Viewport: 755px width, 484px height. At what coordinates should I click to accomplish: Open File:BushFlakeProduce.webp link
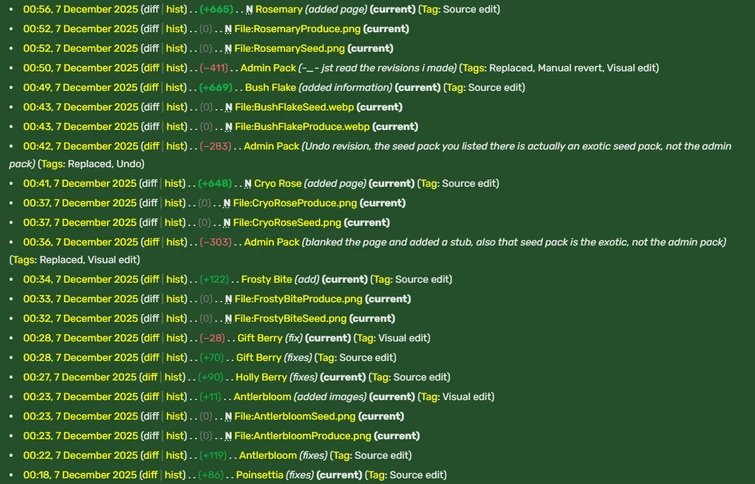[x=302, y=127]
